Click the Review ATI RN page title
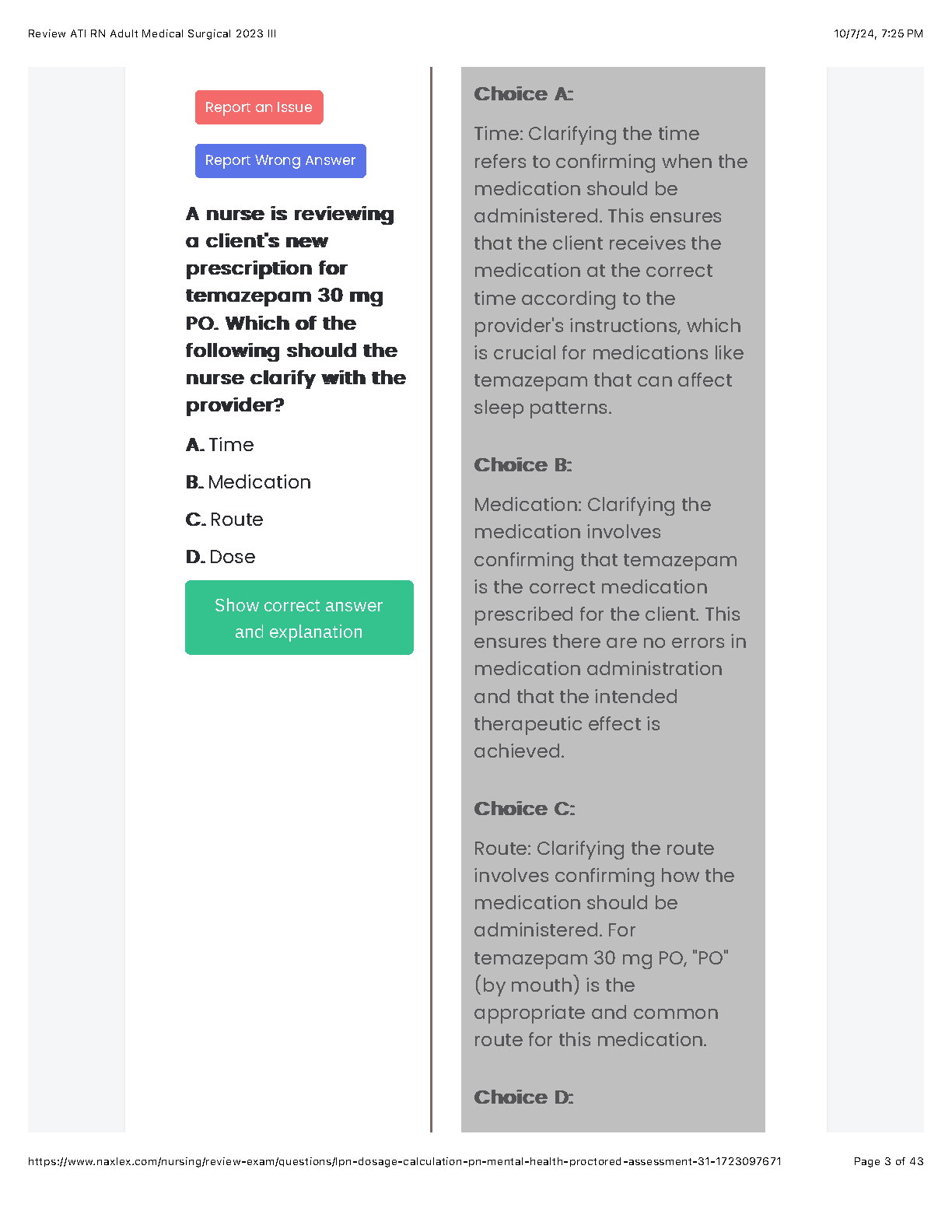 [152, 33]
